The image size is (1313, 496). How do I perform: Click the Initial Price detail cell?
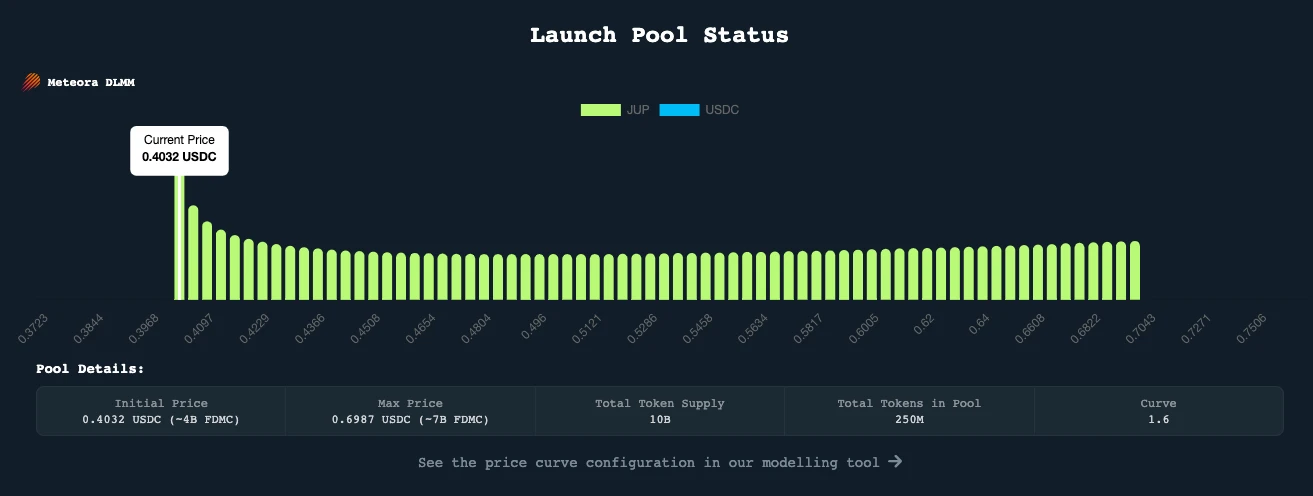(161, 411)
